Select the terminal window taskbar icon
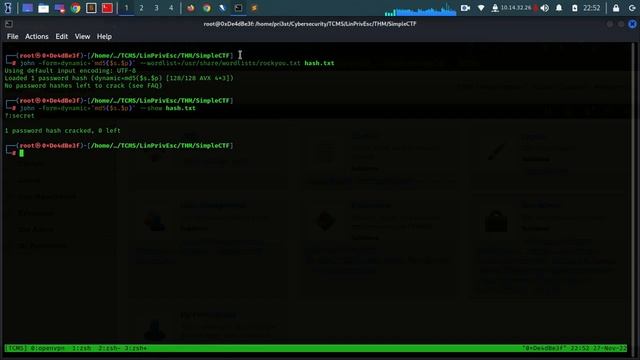The height and width of the screenshot is (360, 640). 238,8
